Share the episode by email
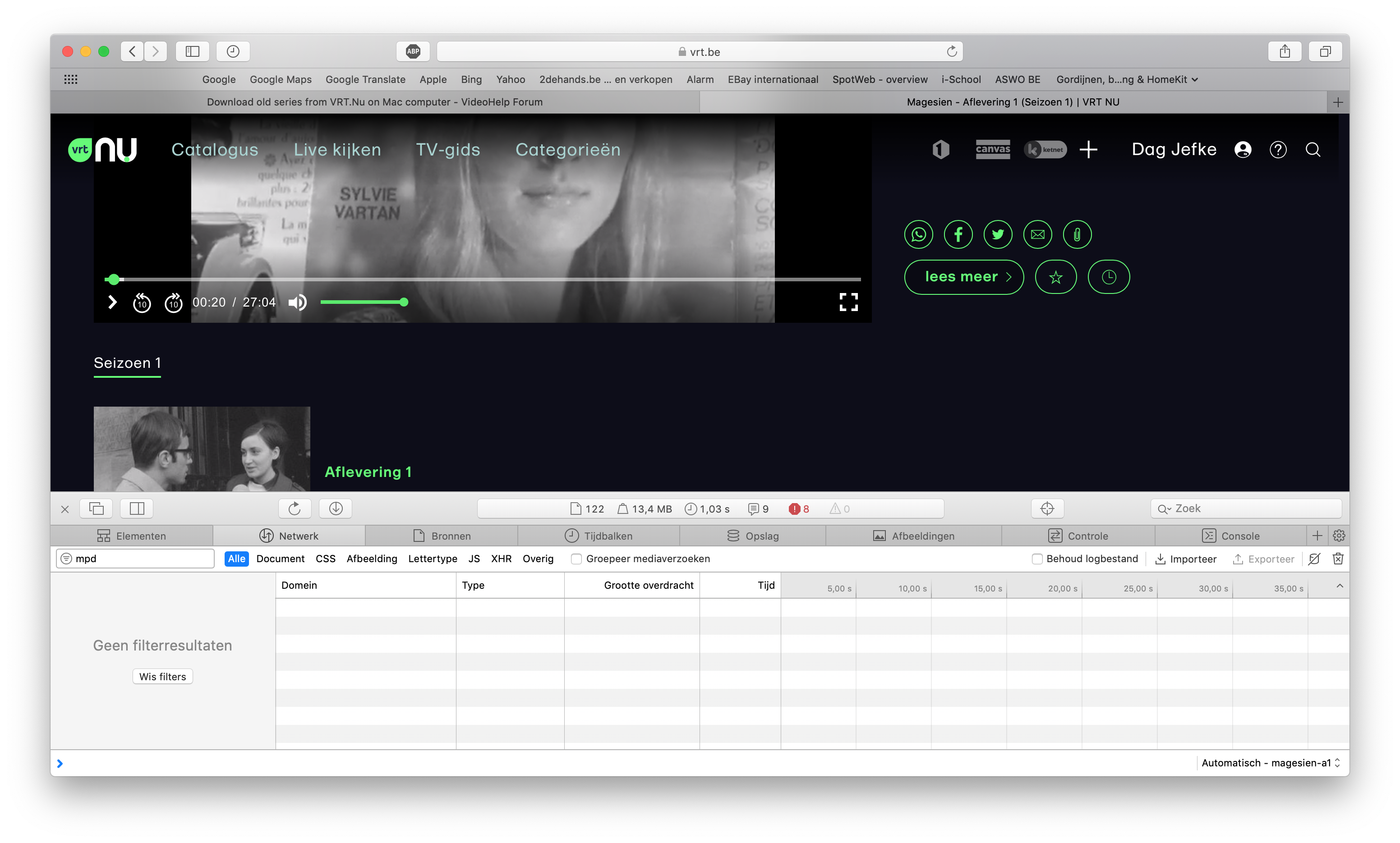Image resolution: width=1400 pixels, height=843 pixels. coord(1037,234)
